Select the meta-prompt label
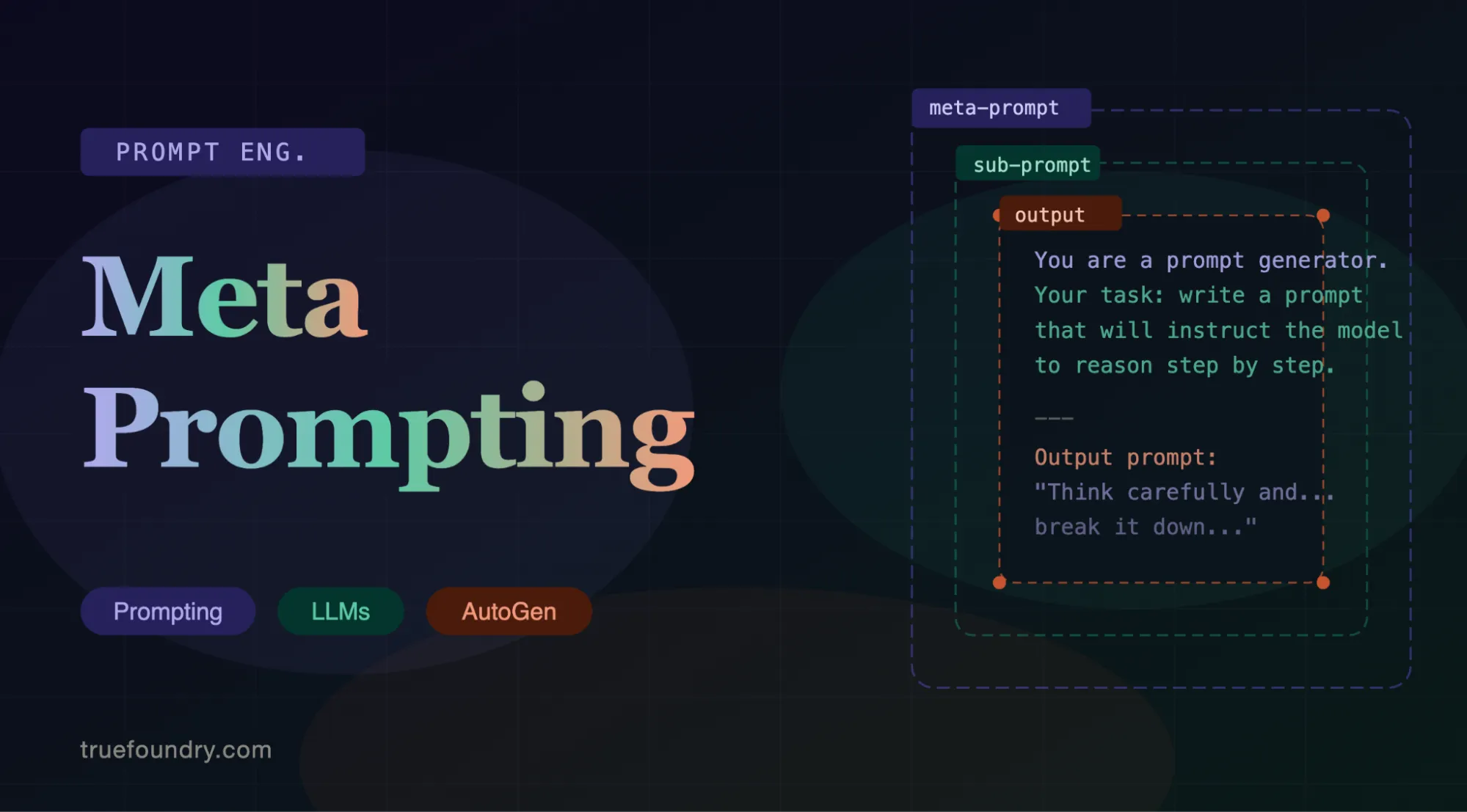Image resolution: width=1467 pixels, height=812 pixels. pyautogui.click(x=1000, y=107)
